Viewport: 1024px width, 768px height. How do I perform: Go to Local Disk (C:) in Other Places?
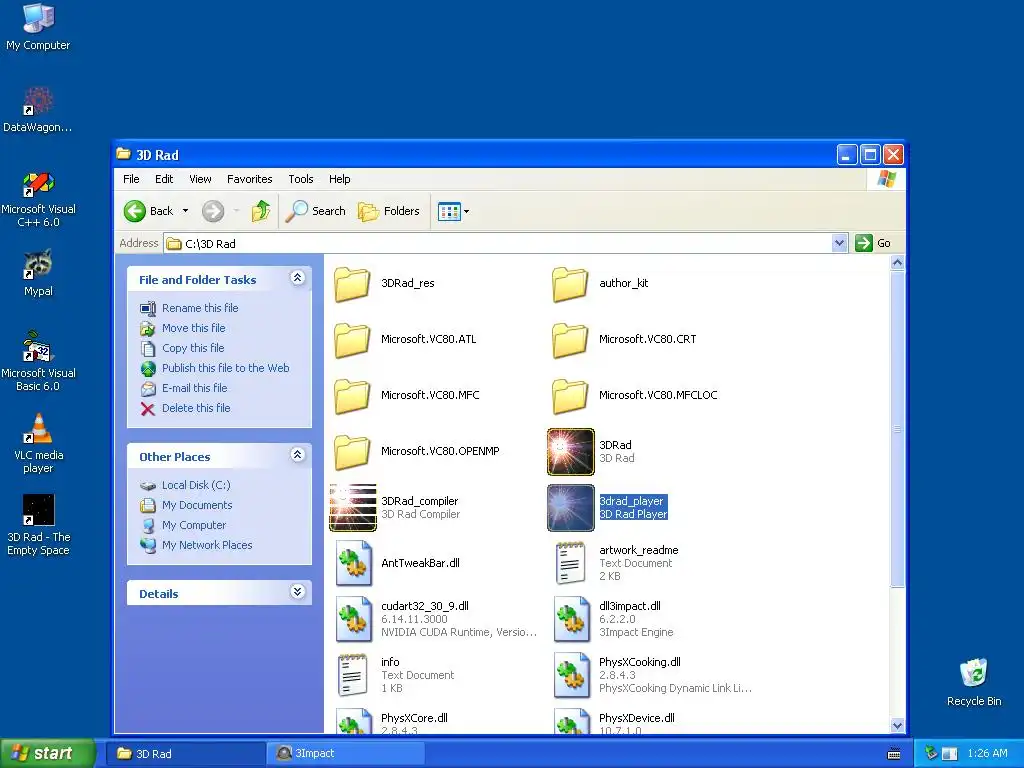point(196,485)
